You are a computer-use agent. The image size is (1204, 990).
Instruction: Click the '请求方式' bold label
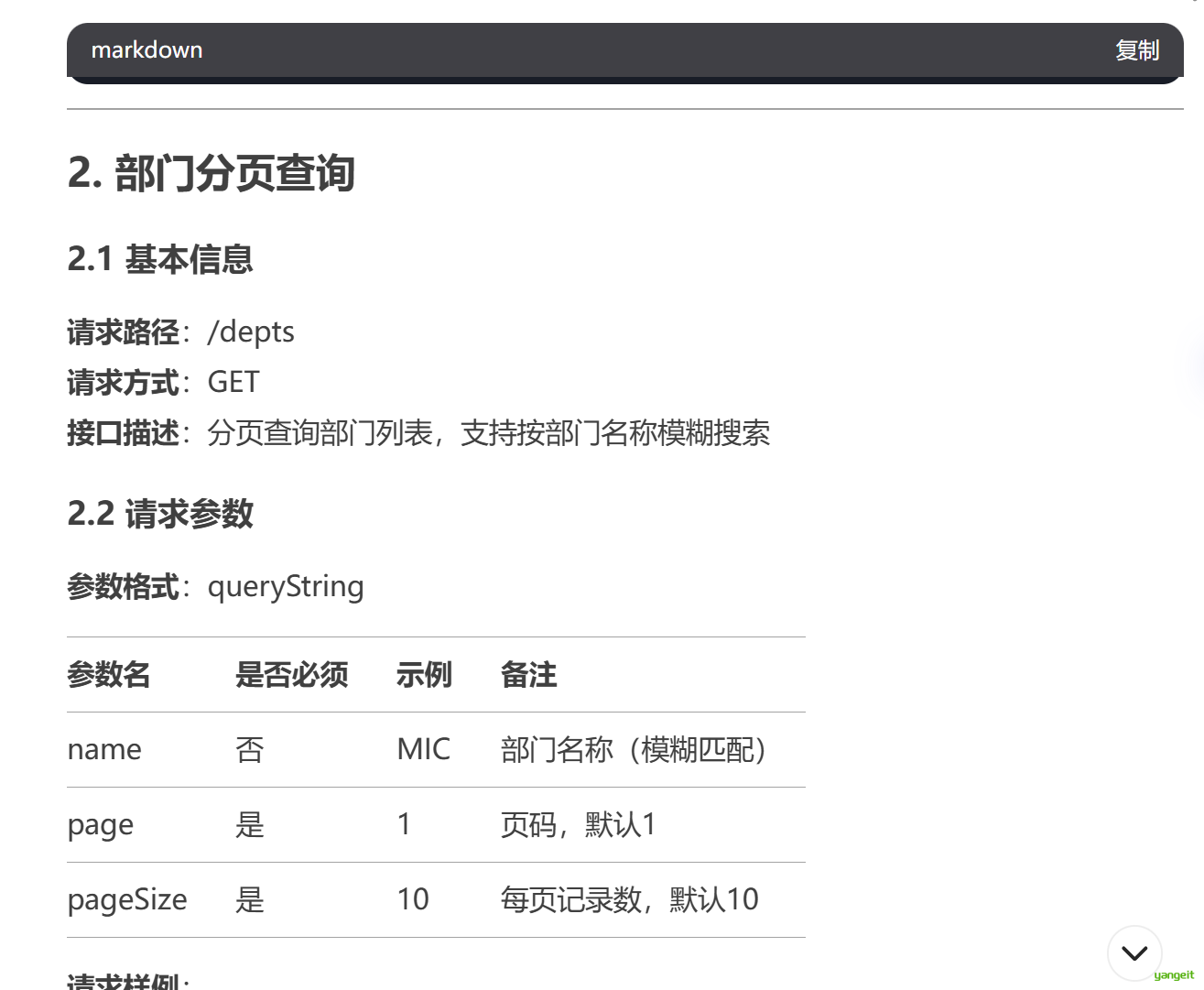click(123, 382)
